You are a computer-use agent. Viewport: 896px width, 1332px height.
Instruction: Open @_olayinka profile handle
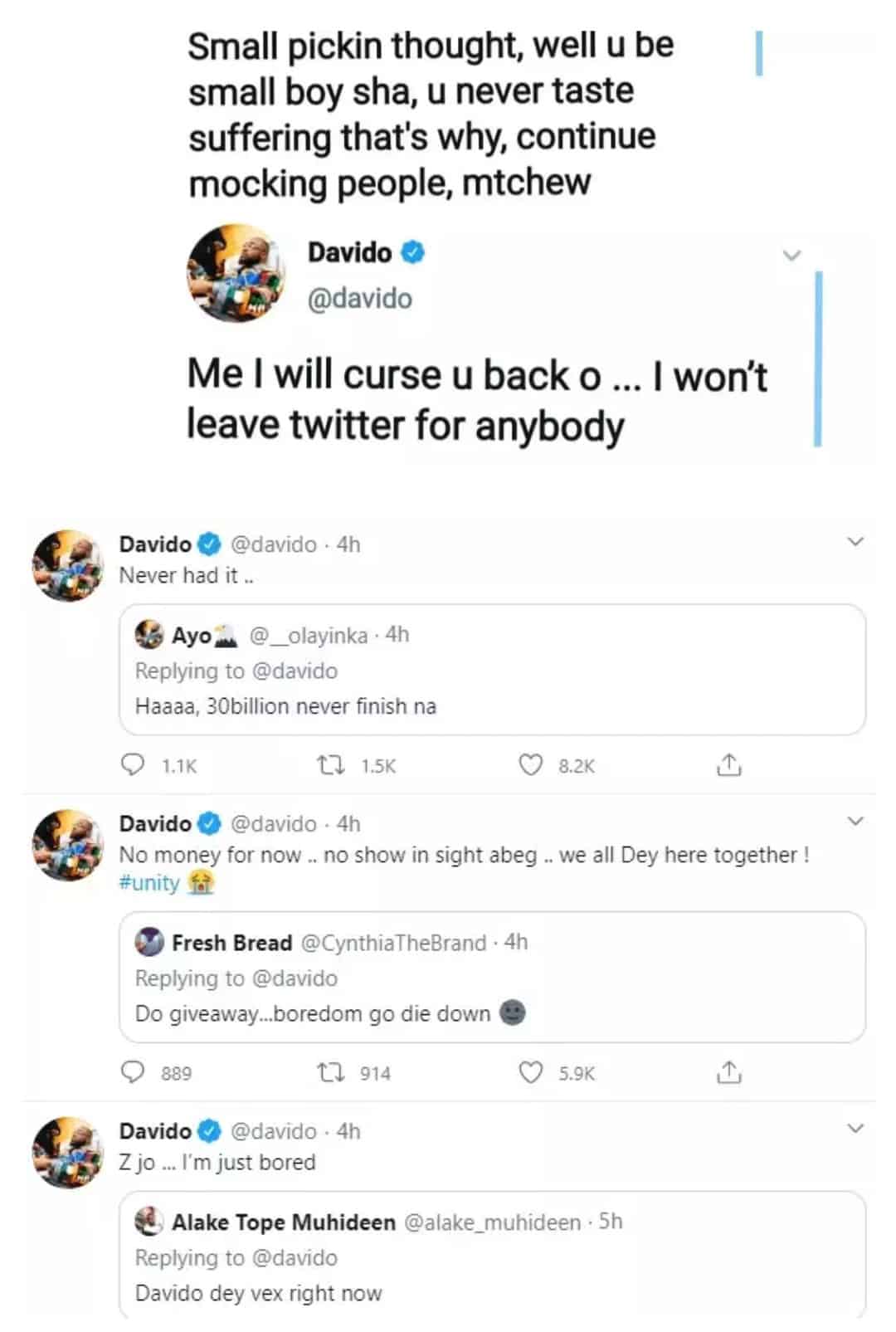coord(309,635)
